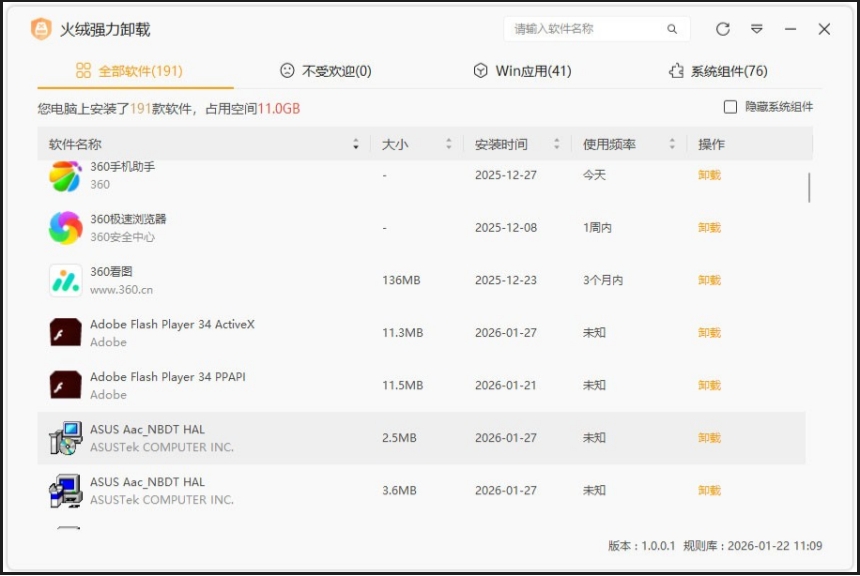Click the puzzle icon on 系统组件 tab
This screenshot has height=576, width=860.
(676, 70)
